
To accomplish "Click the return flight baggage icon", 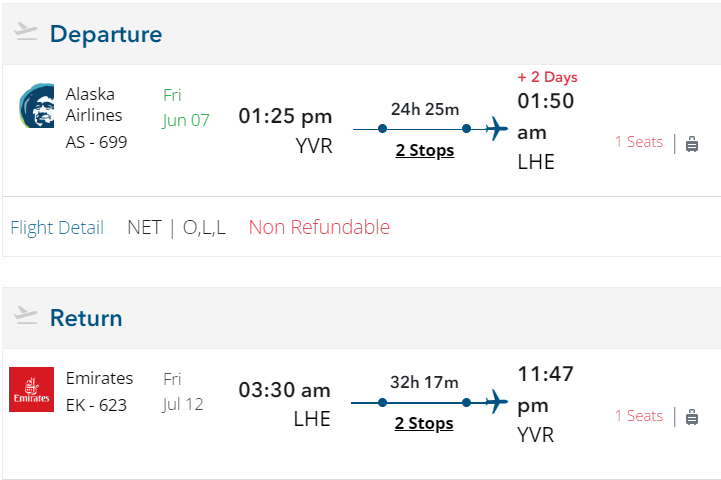I will point(692,416).
